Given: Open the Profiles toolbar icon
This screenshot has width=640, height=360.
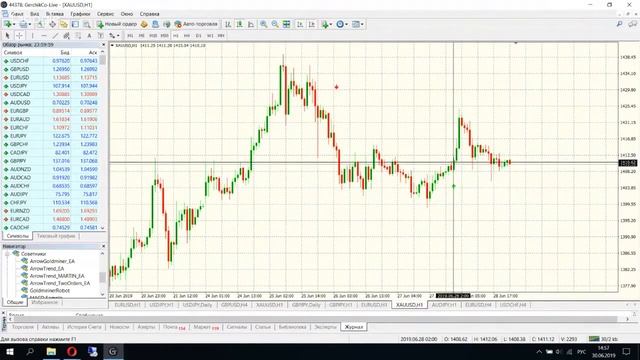Looking at the screenshot, I should [x=23, y=24].
